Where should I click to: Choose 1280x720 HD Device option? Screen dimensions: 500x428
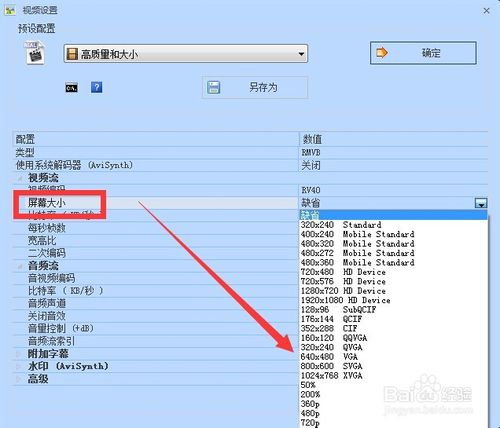click(393, 291)
